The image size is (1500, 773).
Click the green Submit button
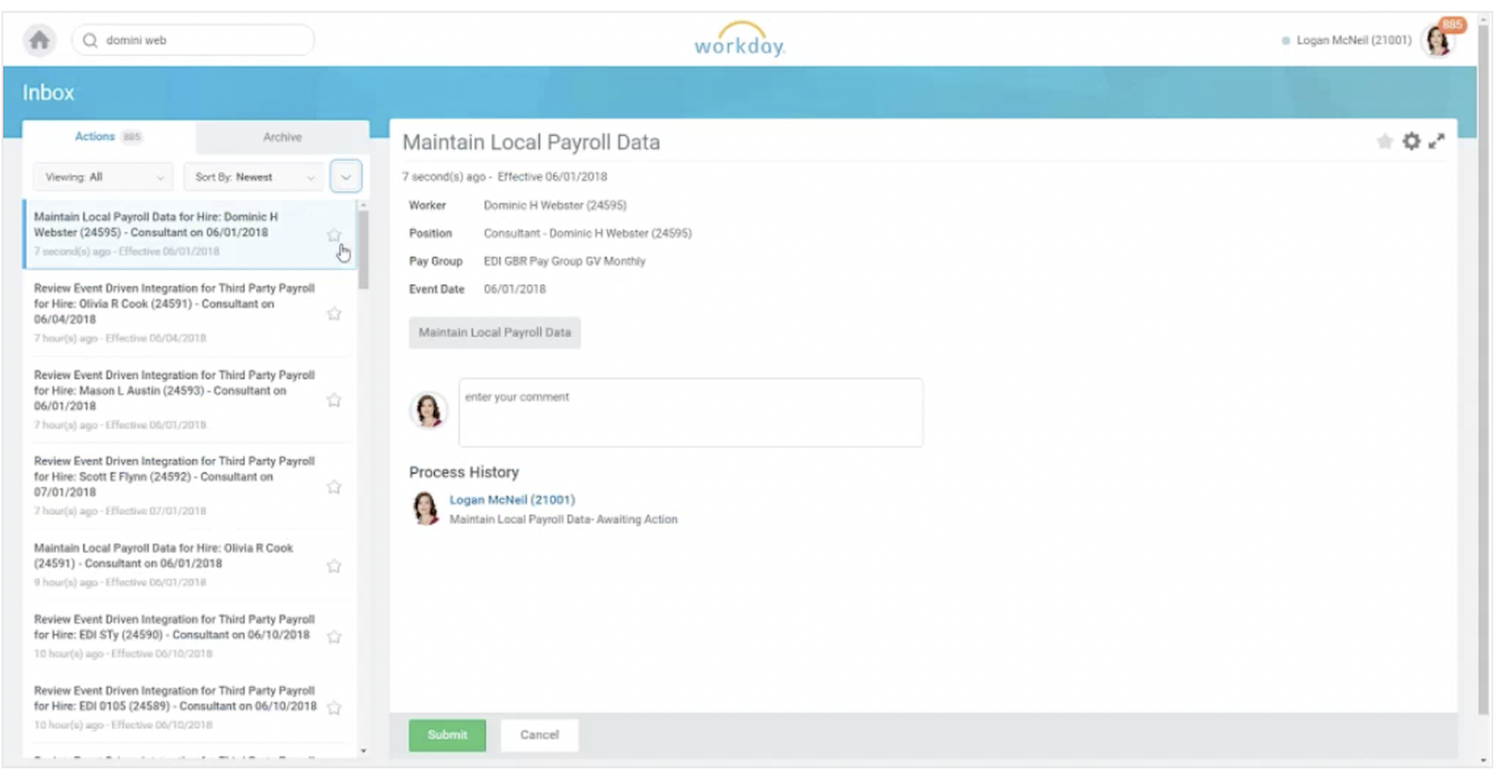[x=447, y=735]
